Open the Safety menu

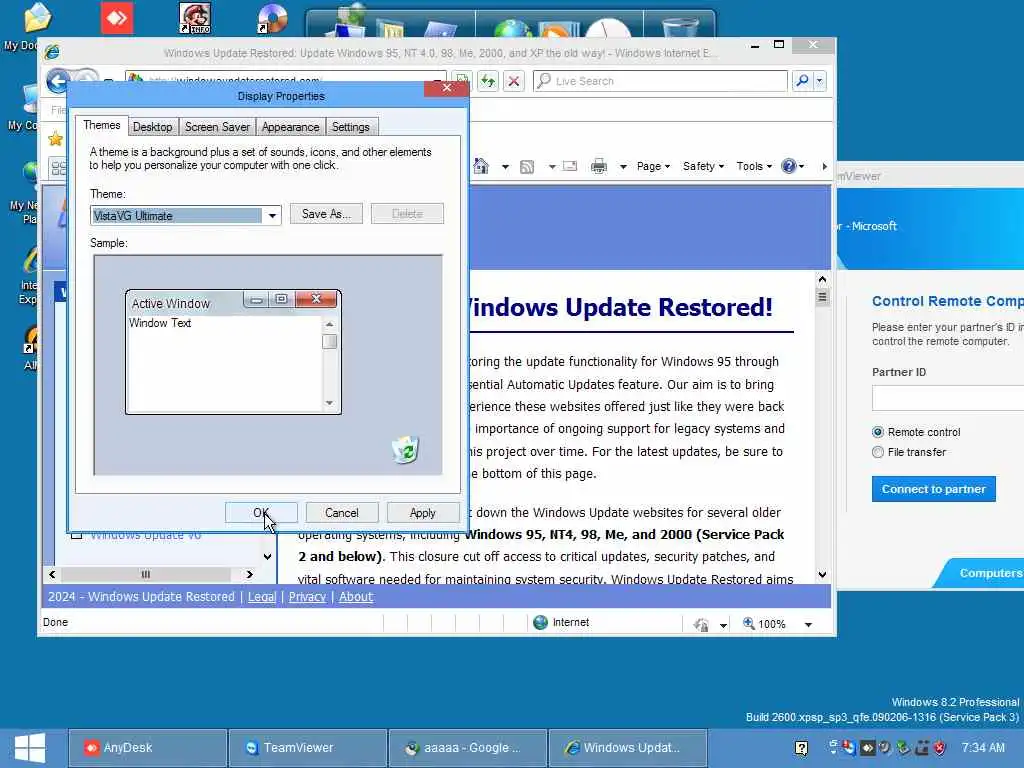[703, 167]
